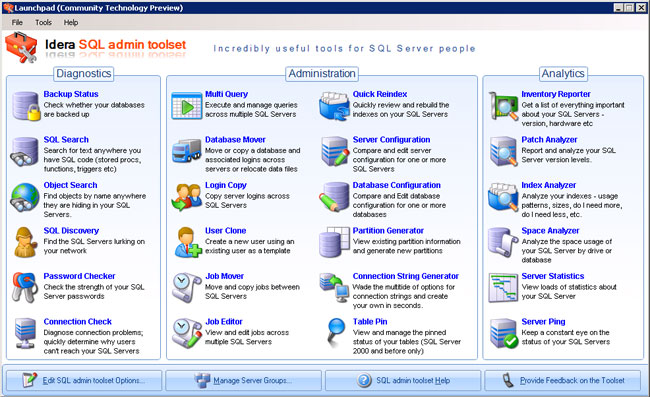
Task: Select the Partition Generator title link
Action: pyautogui.click(x=388, y=230)
